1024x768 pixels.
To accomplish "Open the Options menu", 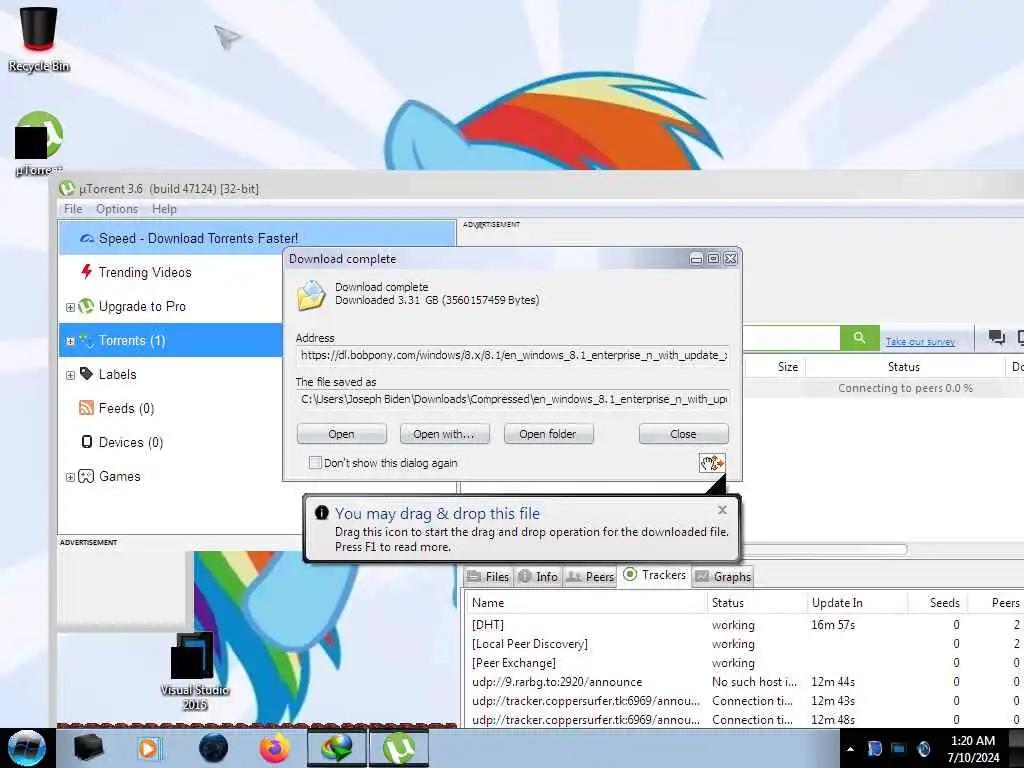I will point(117,209).
